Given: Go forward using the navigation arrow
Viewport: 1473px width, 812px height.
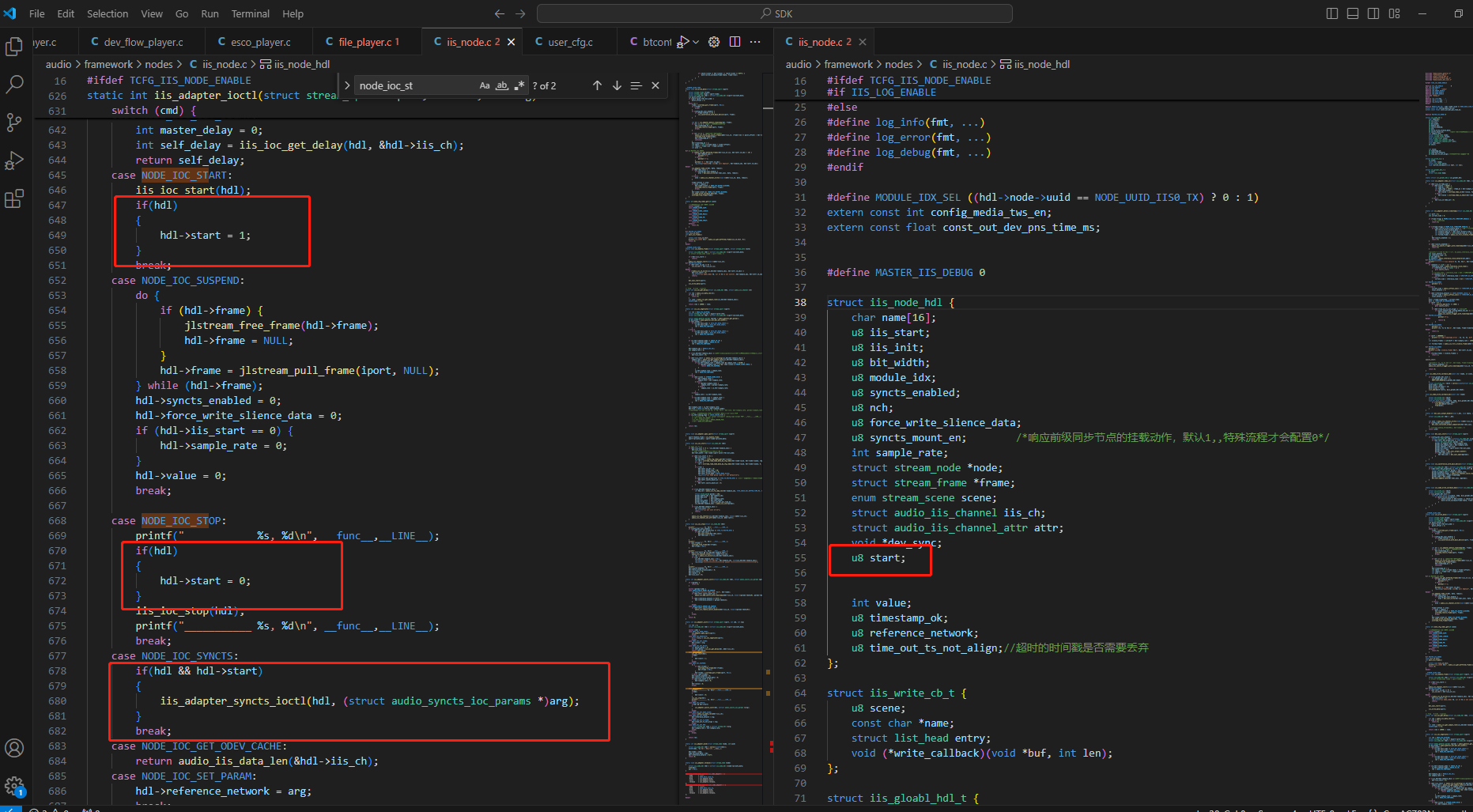Looking at the screenshot, I should click(520, 13).
